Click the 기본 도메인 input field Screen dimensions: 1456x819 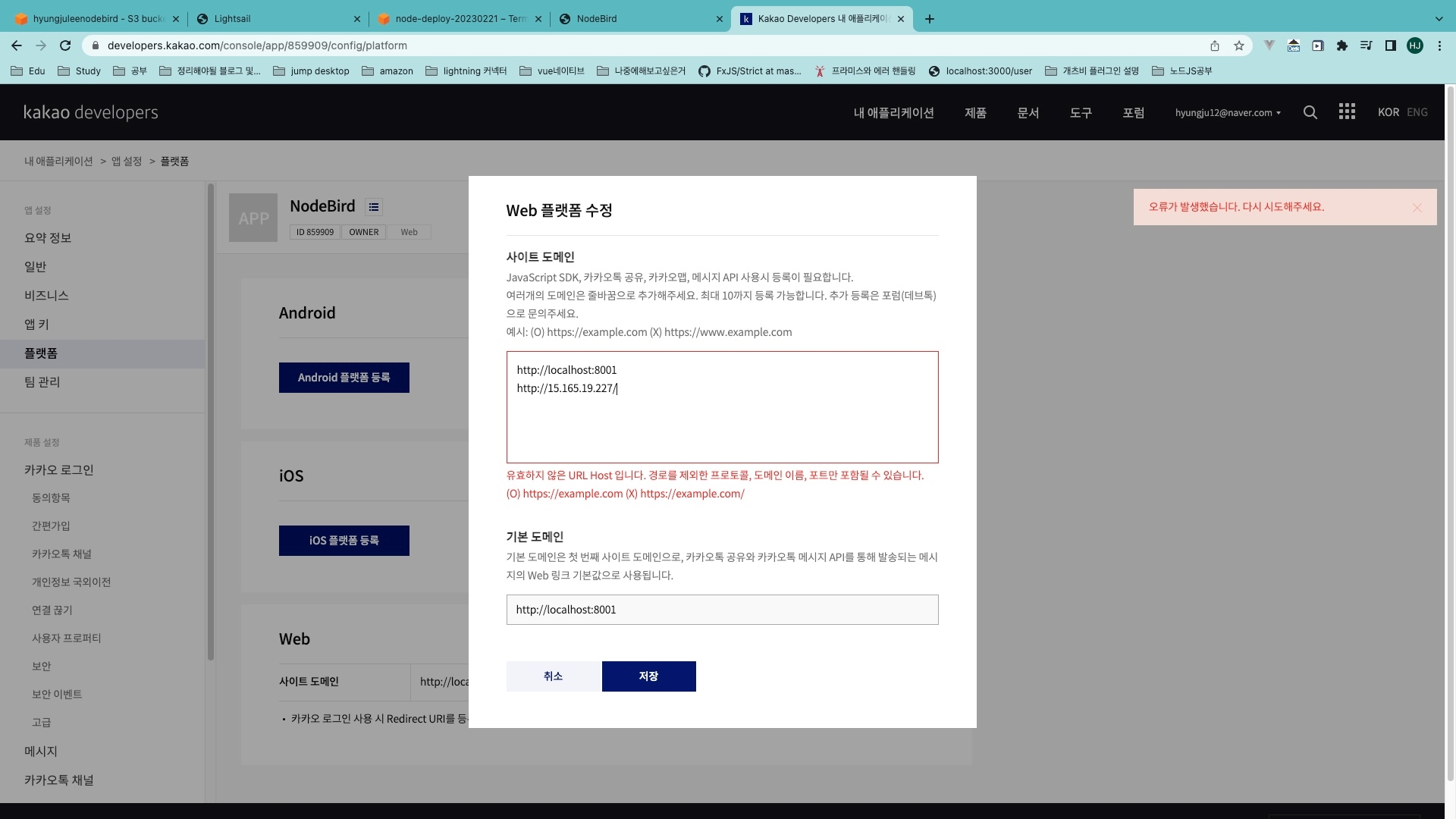click(x=722, y=610)
